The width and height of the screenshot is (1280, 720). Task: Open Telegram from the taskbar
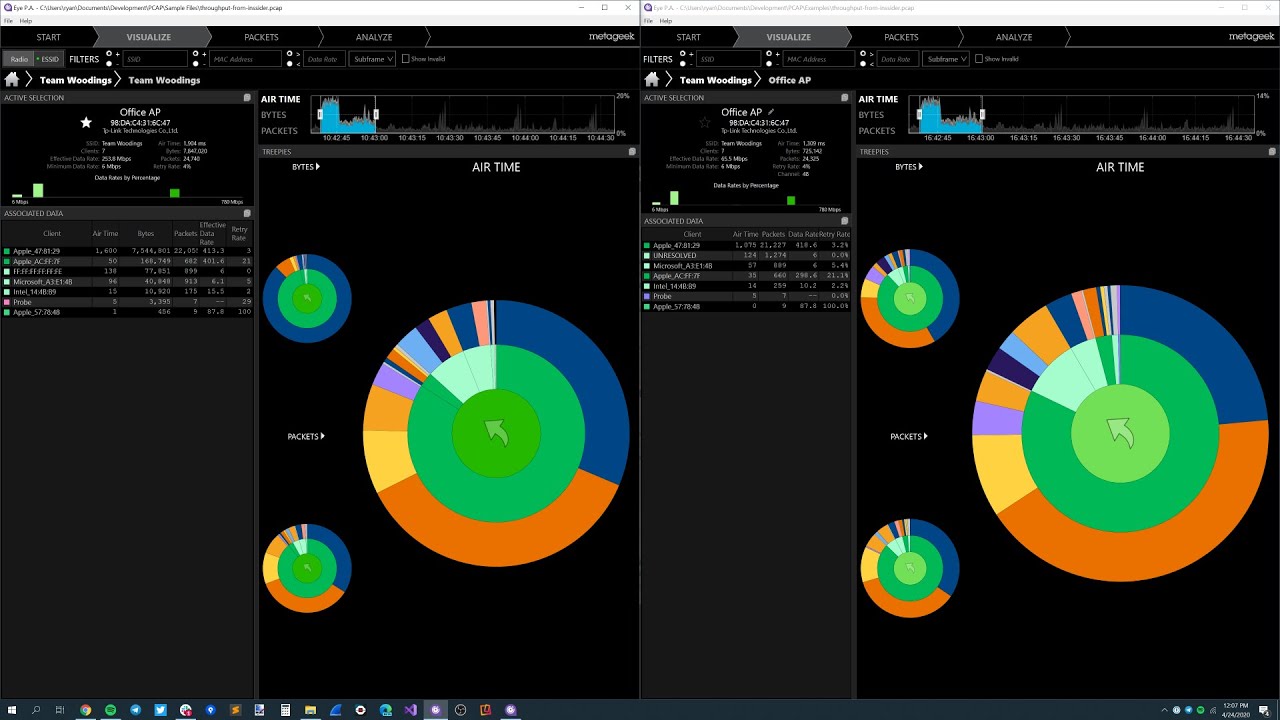135,710
